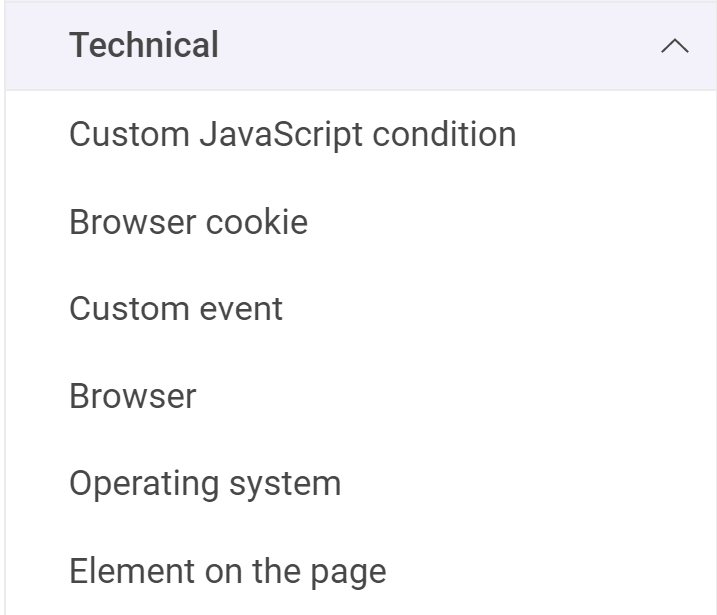This screenshot has height=615, width=717.
Task: Pick the JavaScript condition under Technical
Action: 292,134
